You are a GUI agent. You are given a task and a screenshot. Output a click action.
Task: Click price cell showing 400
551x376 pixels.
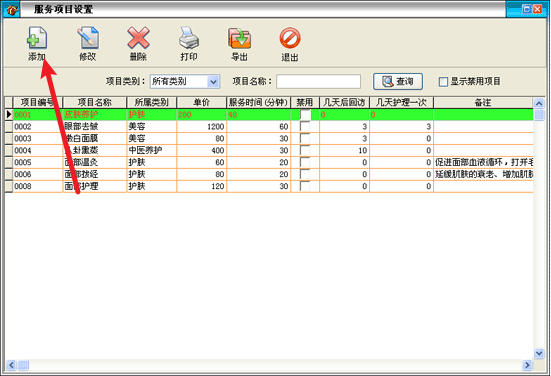[x=202, y=150]
